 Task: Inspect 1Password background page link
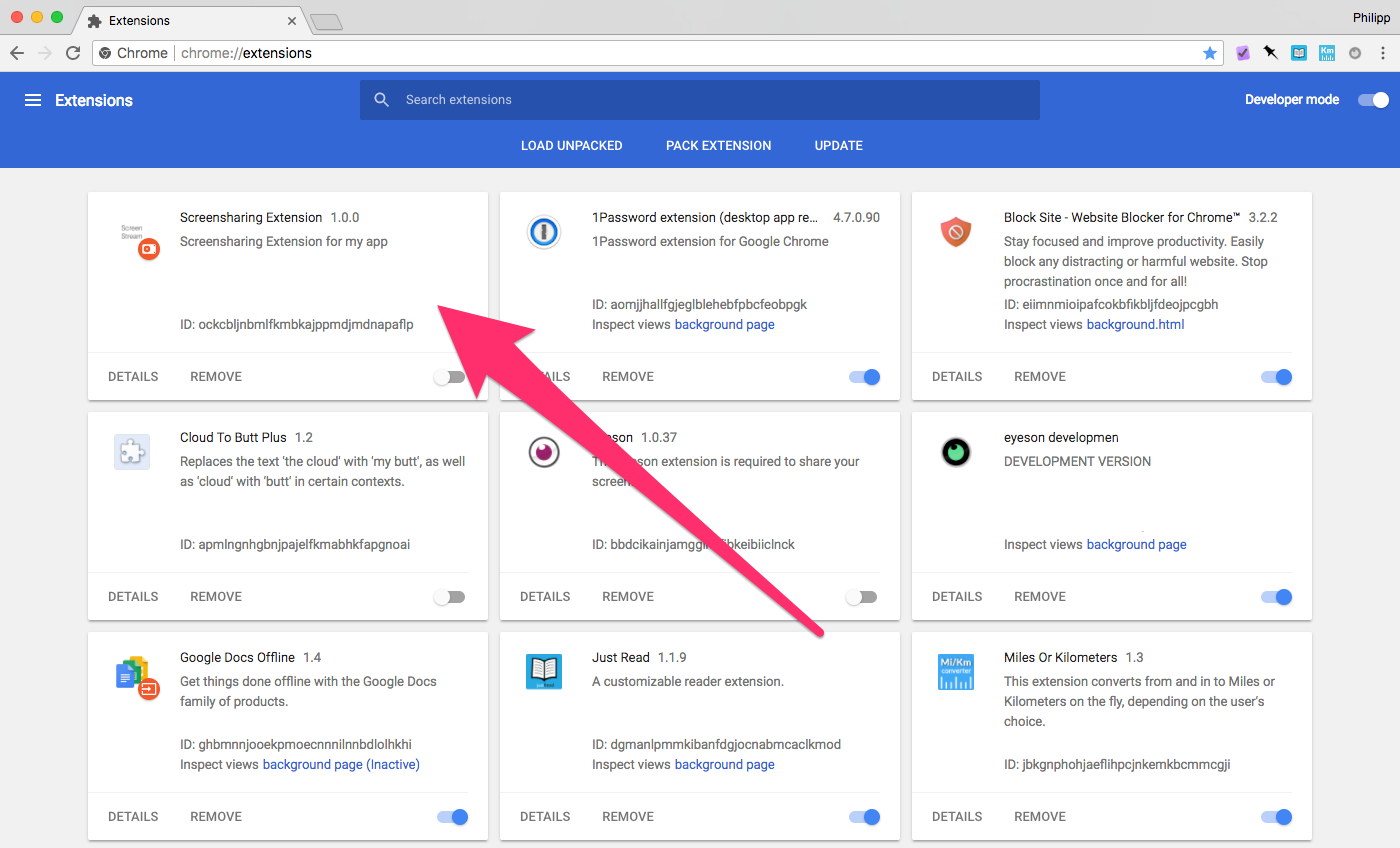point(725,325)
